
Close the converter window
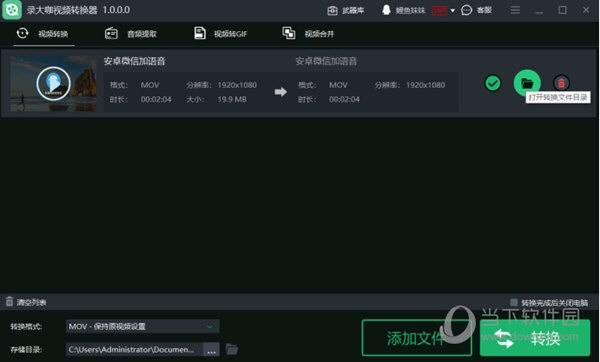point(586,10)
